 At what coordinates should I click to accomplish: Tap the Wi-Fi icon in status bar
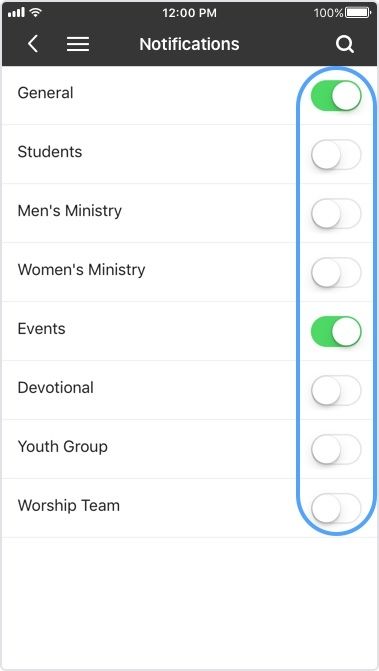point(36,13)
